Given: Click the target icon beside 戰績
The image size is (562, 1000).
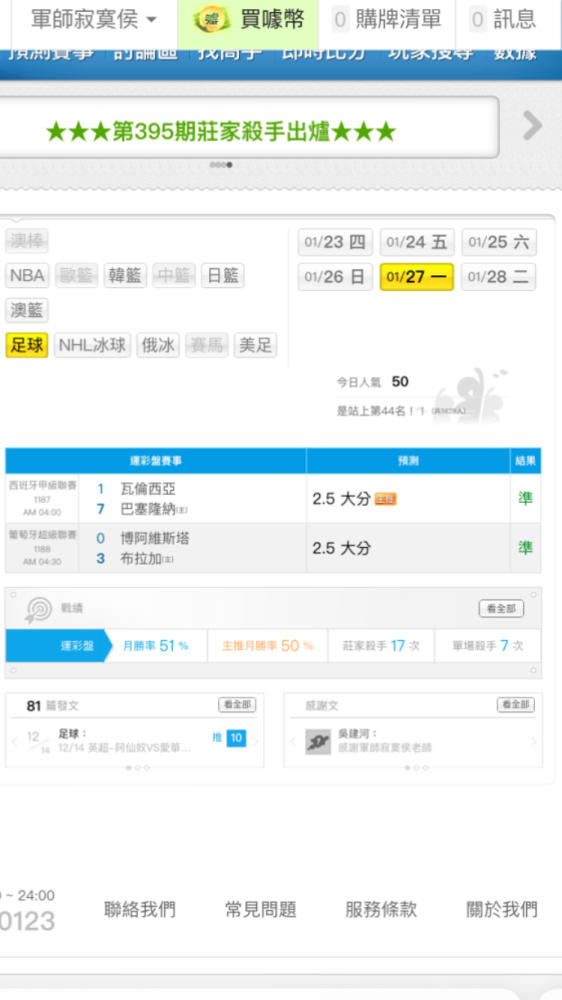Looking at the screenshot, I should (38, 610).
